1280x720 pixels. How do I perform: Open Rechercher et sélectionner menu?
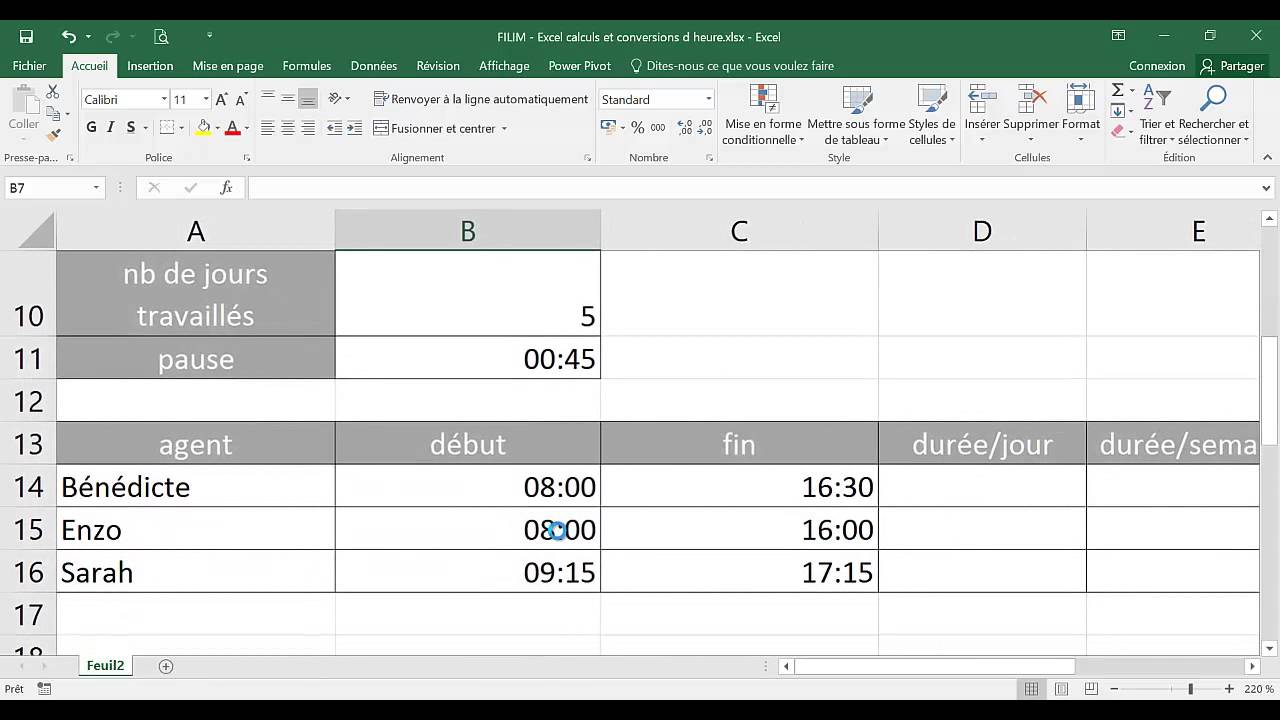point(1213,115)
